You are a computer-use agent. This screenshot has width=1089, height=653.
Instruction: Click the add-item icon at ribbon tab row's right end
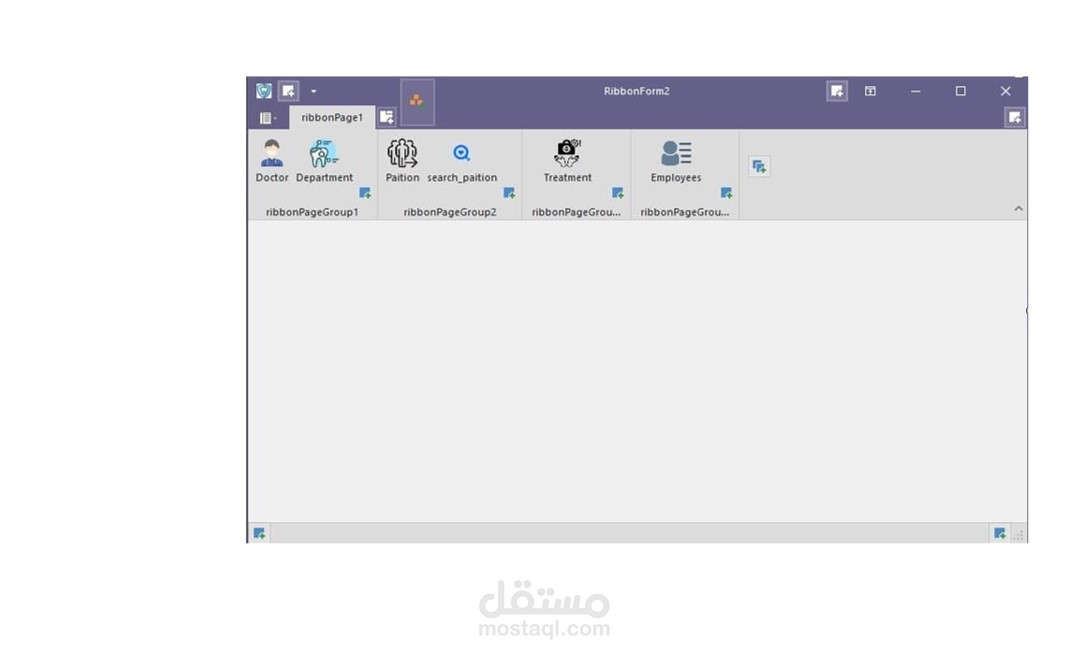tap(1015, 117)
